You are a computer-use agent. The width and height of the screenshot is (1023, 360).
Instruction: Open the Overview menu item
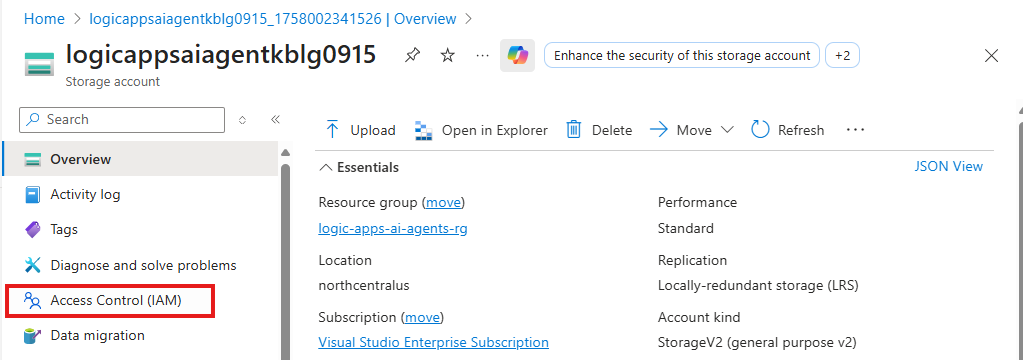click(140, 159)
